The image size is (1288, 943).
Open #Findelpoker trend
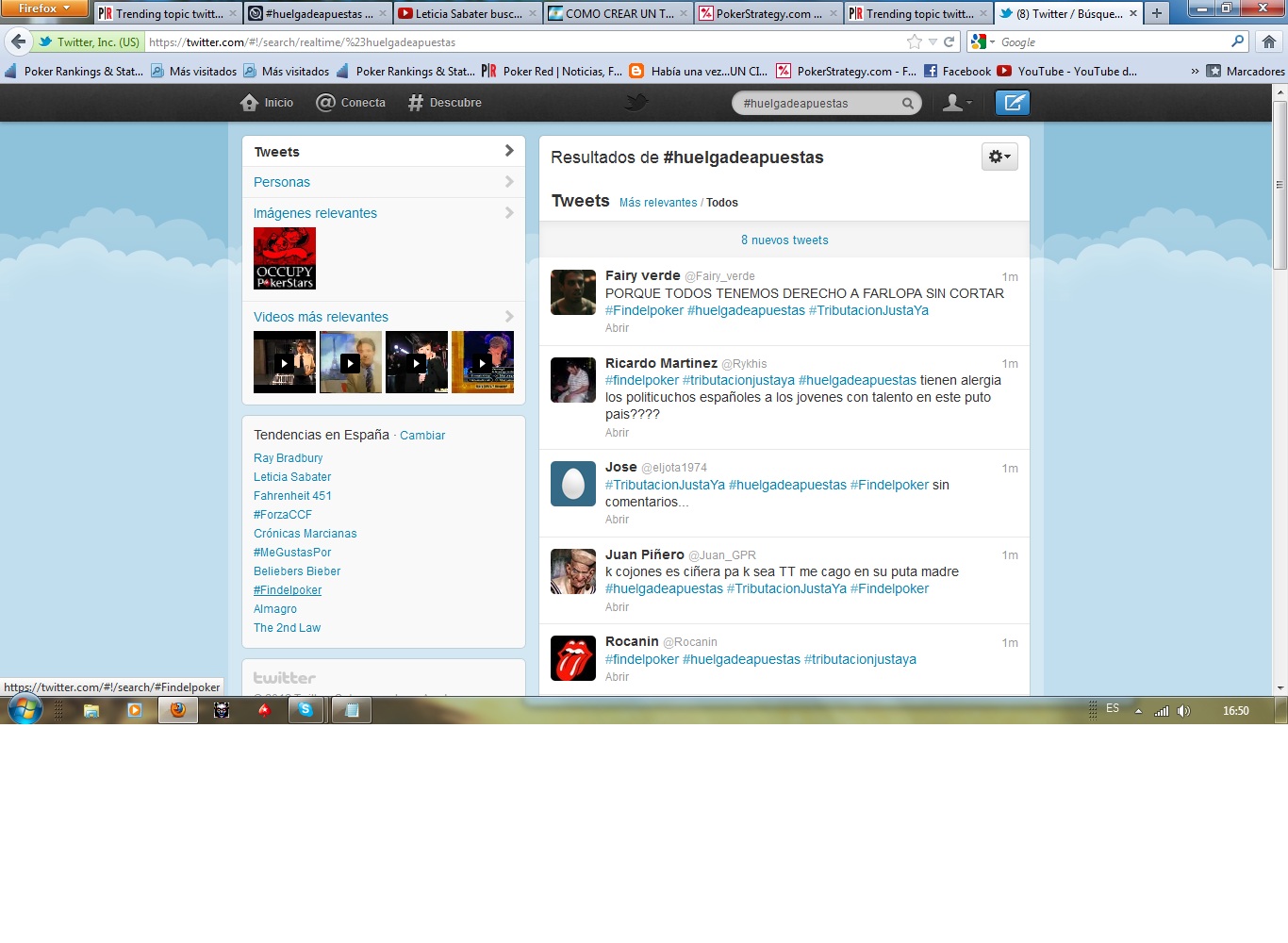(288, 590)
